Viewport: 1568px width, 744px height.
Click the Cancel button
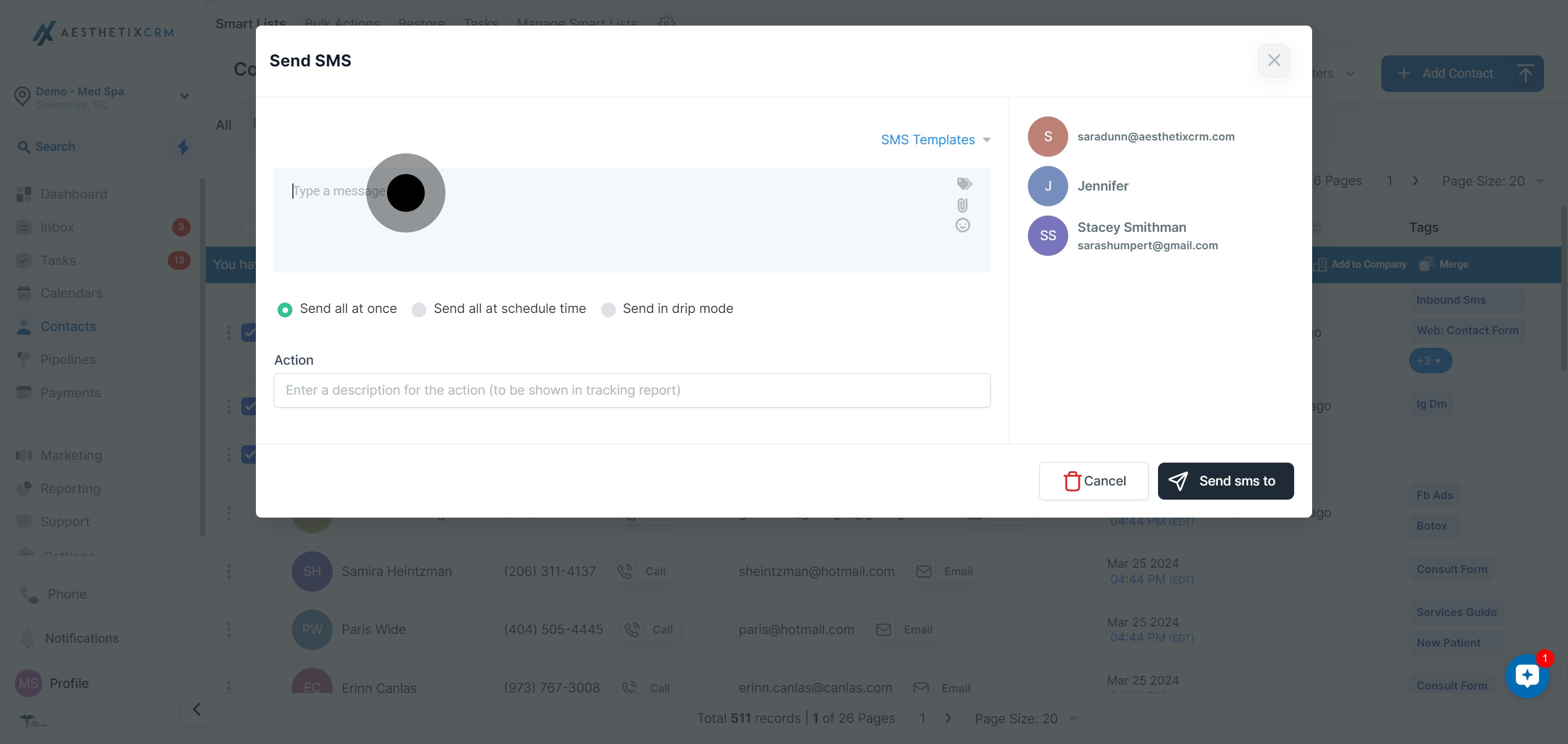[1093, 481]
